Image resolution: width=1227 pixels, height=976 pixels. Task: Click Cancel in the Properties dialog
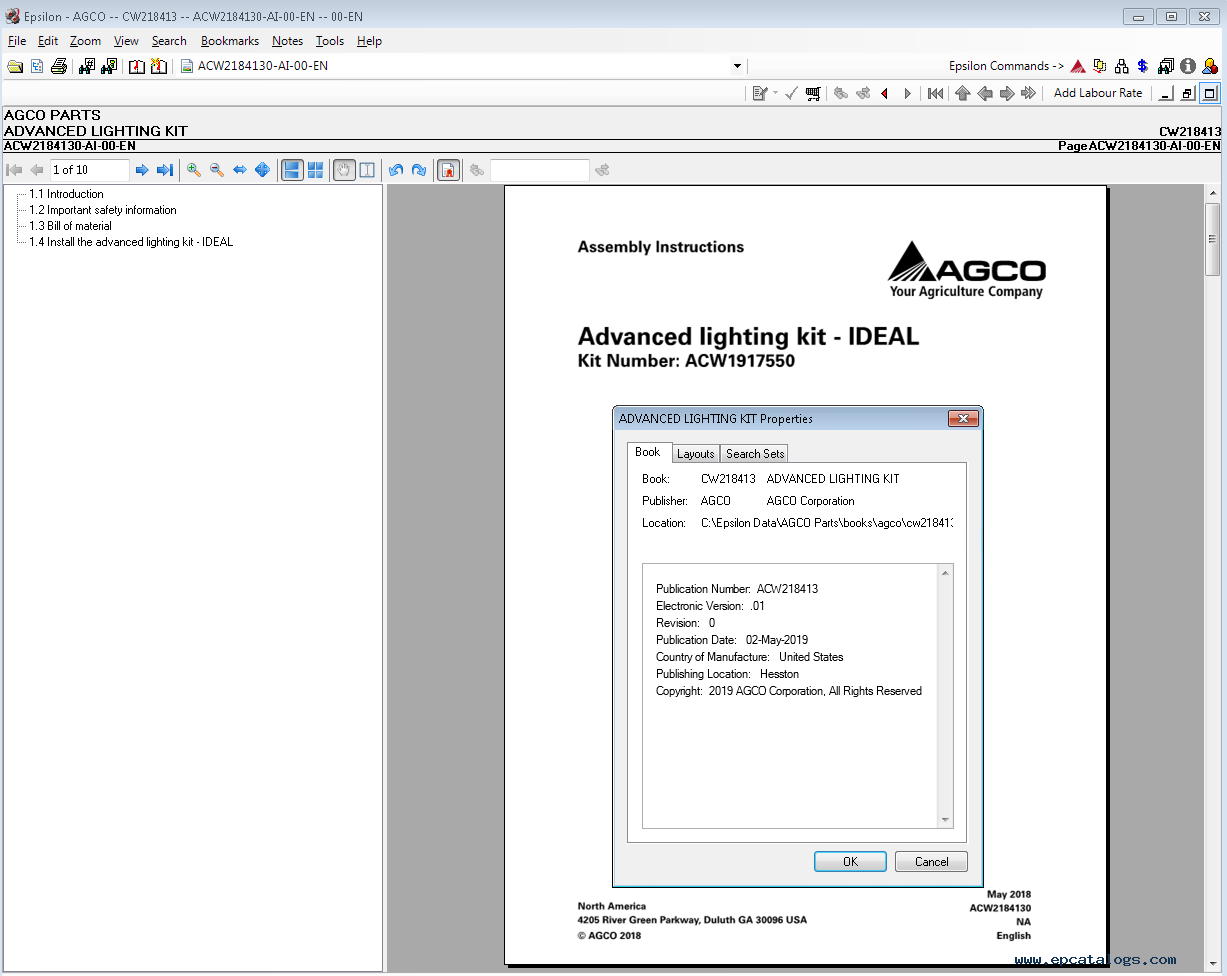(x=931, y=861)
